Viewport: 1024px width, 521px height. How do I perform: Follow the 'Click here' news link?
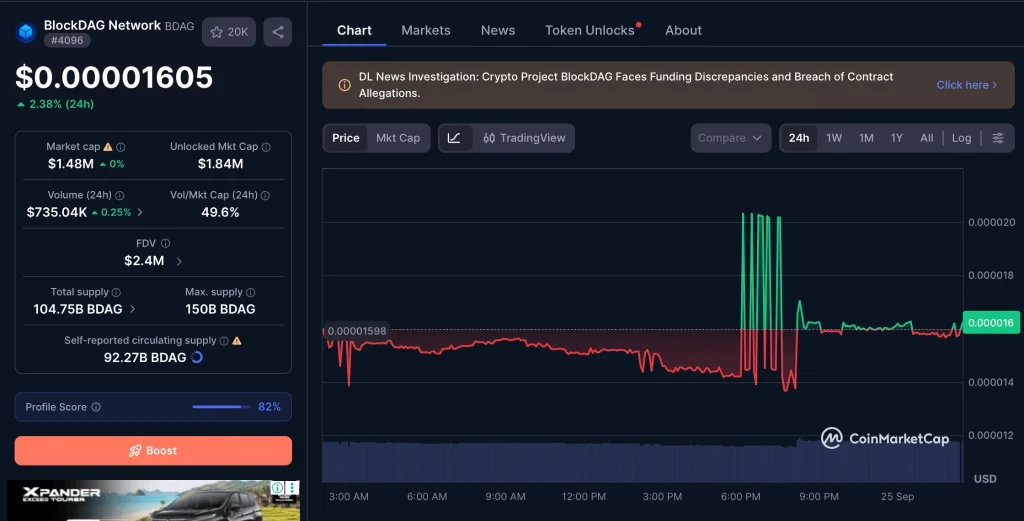point(967,85)
